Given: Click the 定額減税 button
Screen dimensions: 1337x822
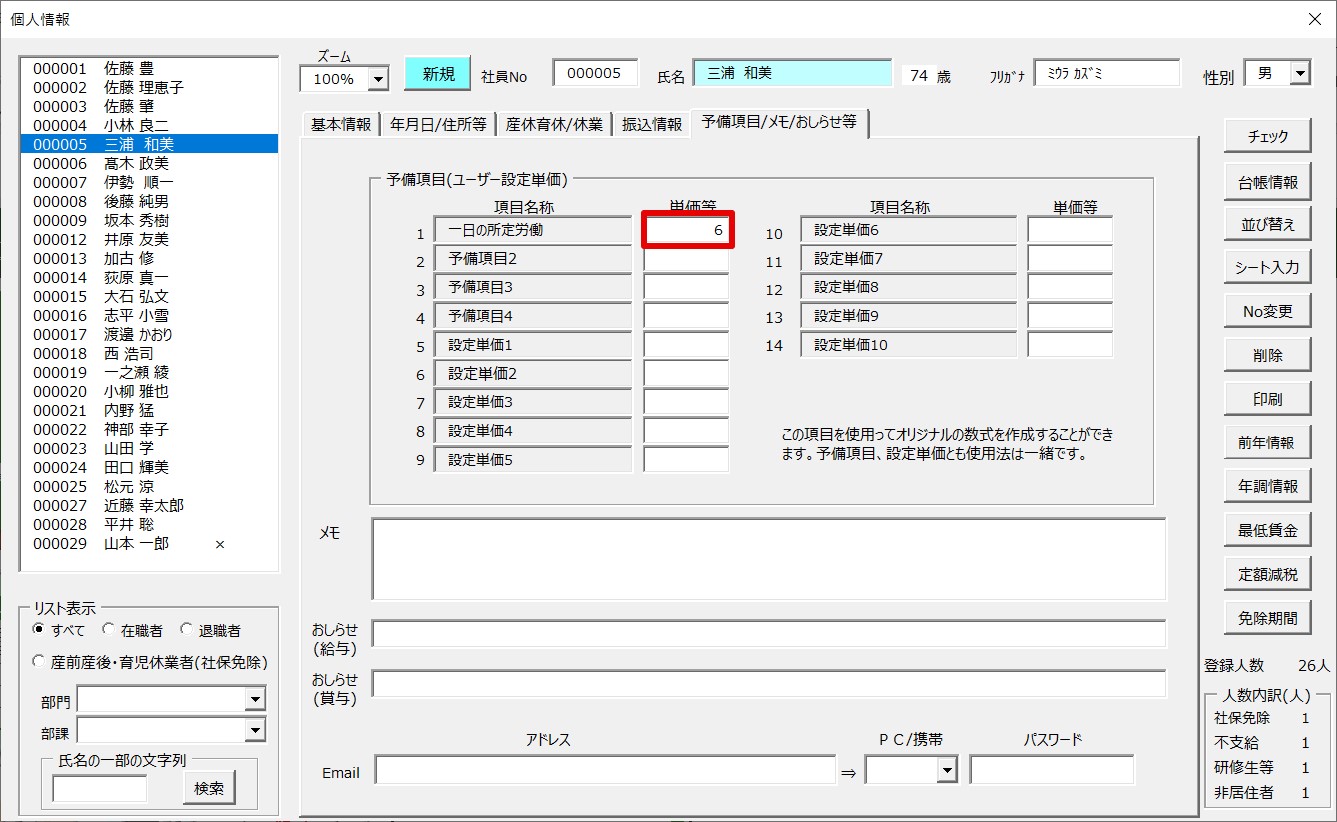Looking at the screenshot, I should (x=1267, y=574).
